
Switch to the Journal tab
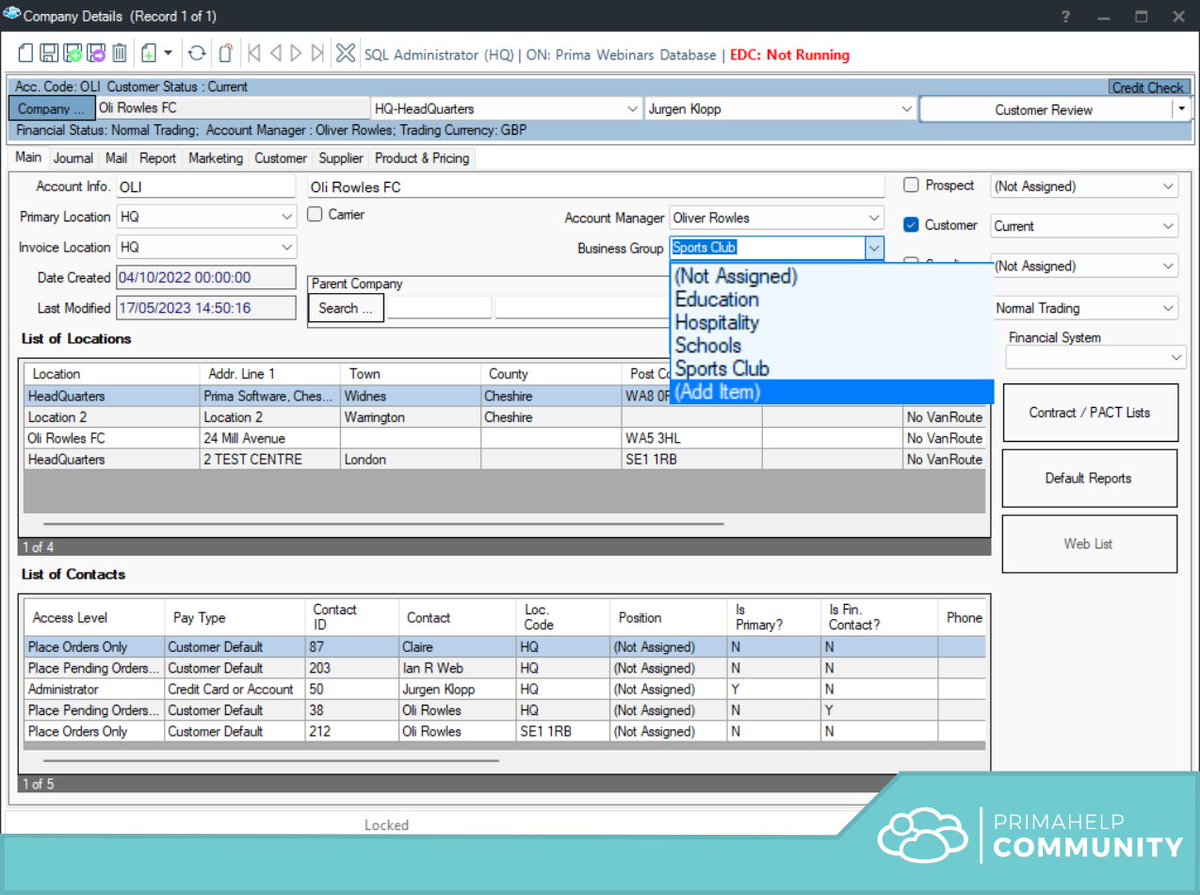point(73,158)
